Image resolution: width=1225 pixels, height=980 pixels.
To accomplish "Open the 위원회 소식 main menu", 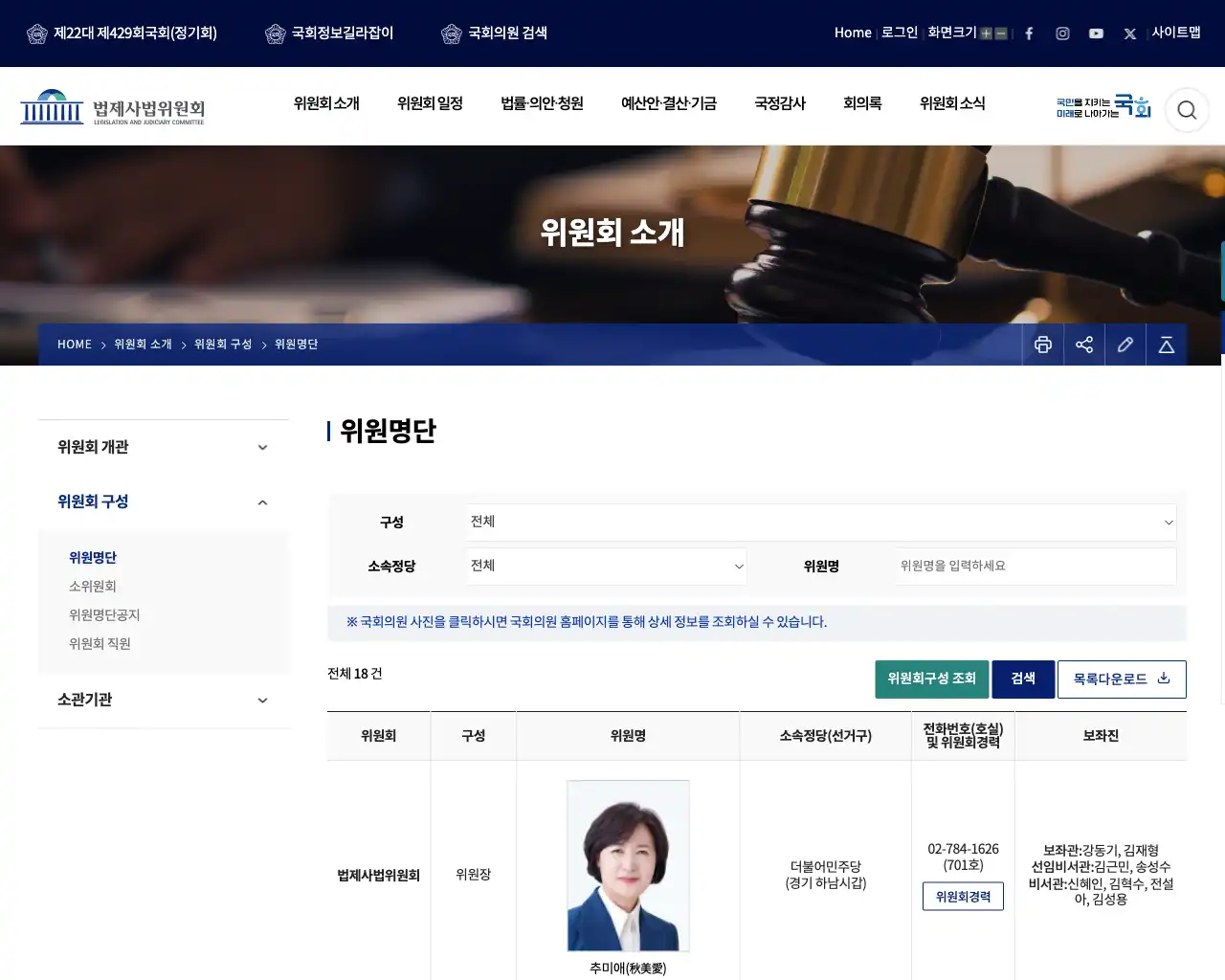I will point(952,103).
